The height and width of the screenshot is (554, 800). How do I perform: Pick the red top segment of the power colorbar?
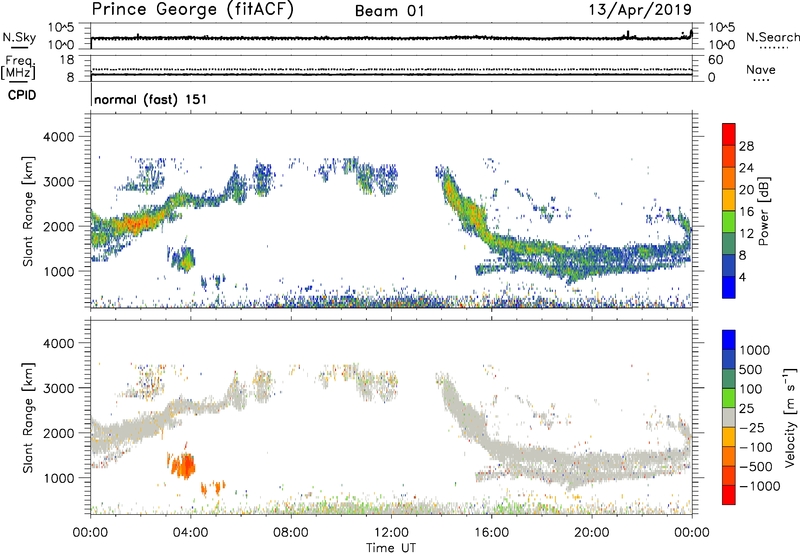pyautogui.click(x=729, y=135)
